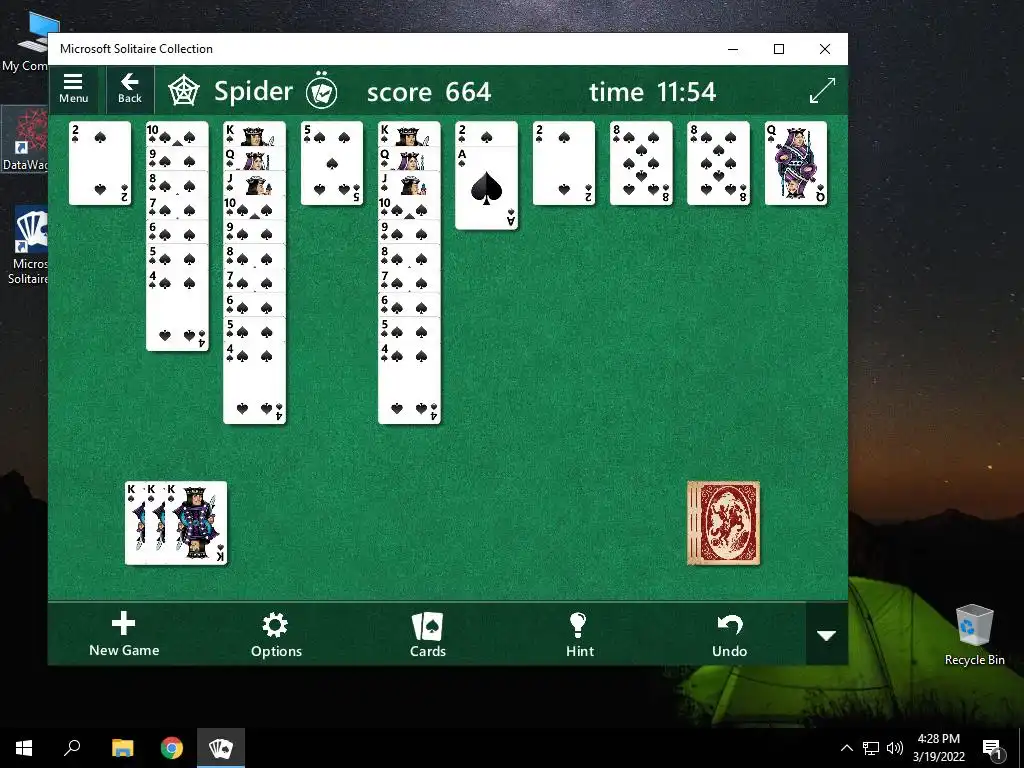This screenshot has height=768, width=1024.
Task: Select the 2 of spades in the seventh column
Action: click(x=564, y=163)
